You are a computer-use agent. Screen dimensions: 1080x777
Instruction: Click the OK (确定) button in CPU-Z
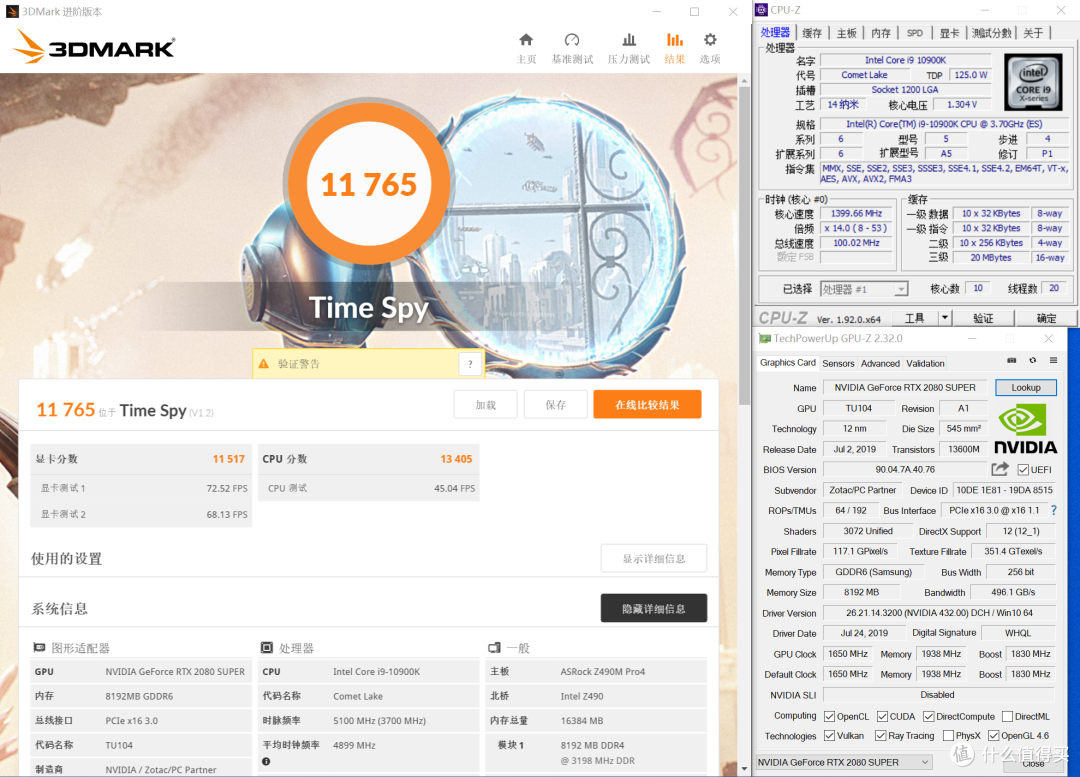tap(1046, 318)
